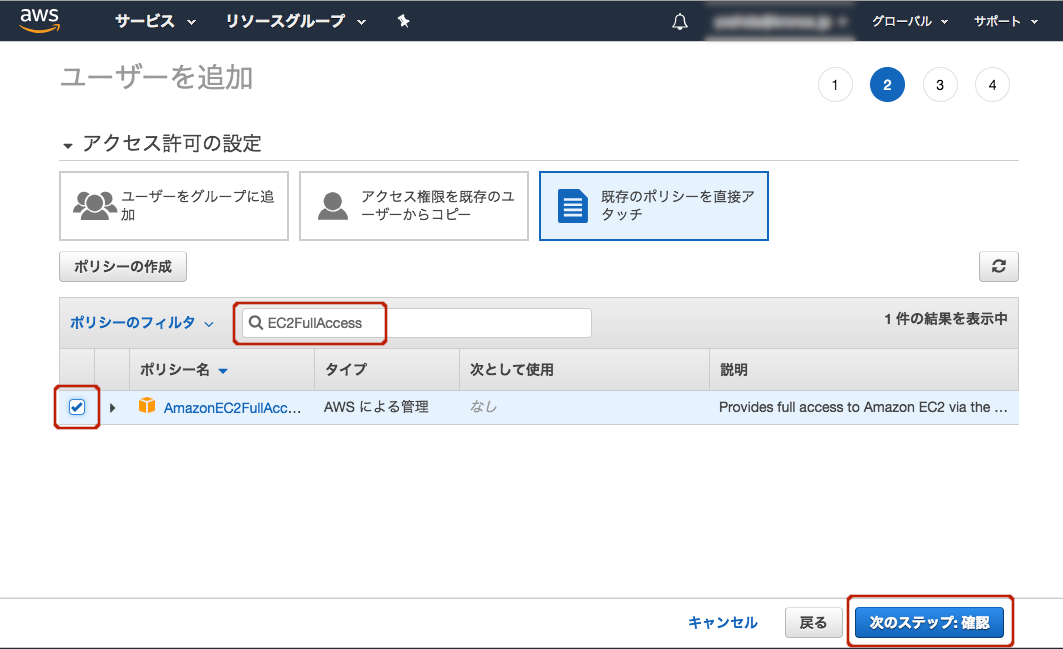The width and height of the screenshot is (1063, 649).
Task: Select 既存のポリシーを直接アタッチ option
Action: click(654, 206)
